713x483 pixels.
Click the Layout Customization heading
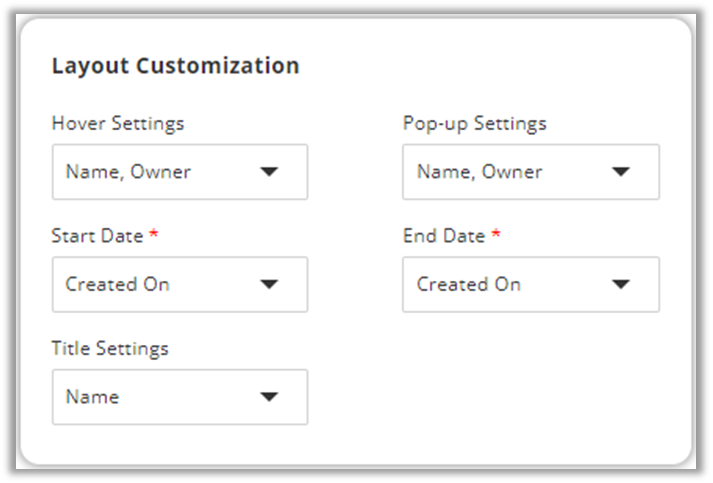pos(175,66)
